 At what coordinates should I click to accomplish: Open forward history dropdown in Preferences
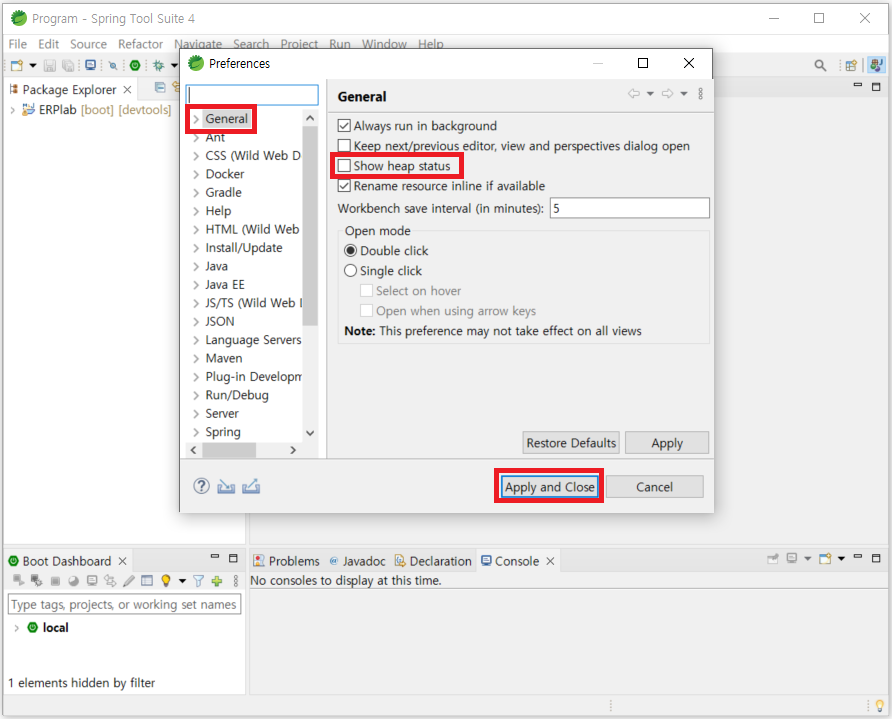tap(684, 93)
